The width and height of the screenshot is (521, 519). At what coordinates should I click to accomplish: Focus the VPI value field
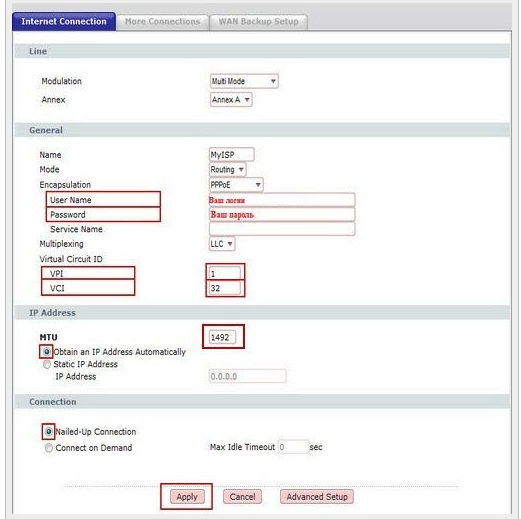pos(225,274)
